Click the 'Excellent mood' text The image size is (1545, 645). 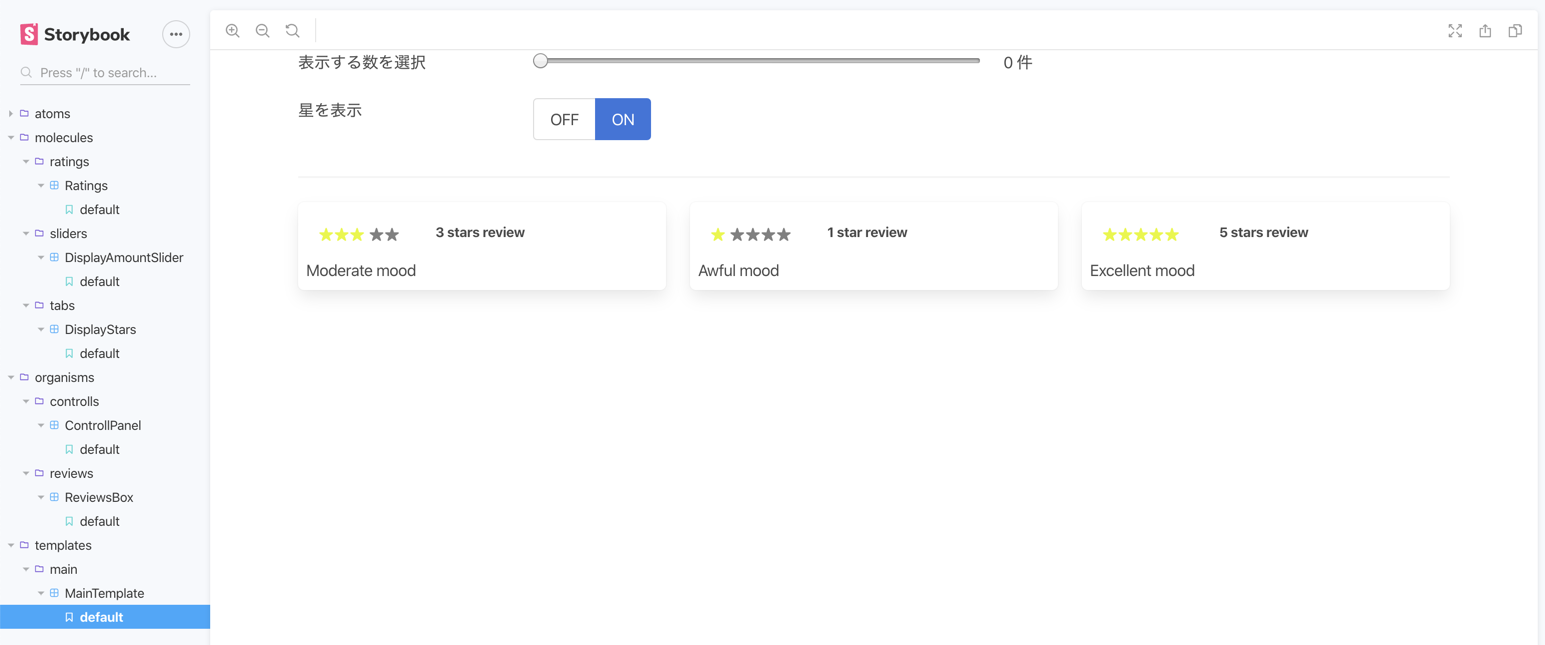1142,271
